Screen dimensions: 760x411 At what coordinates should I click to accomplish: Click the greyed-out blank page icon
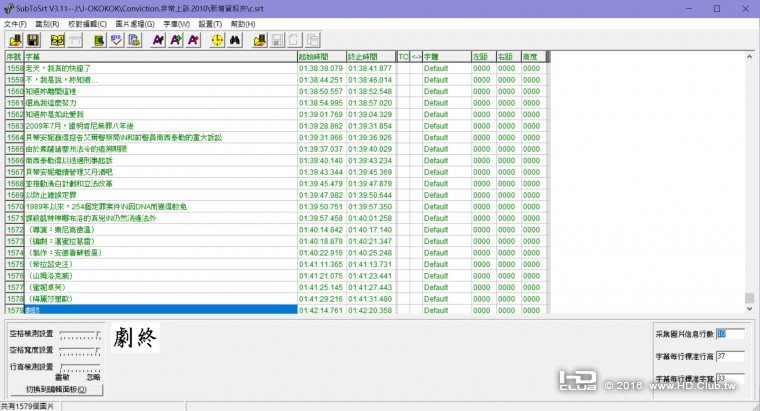pos(295,40)
